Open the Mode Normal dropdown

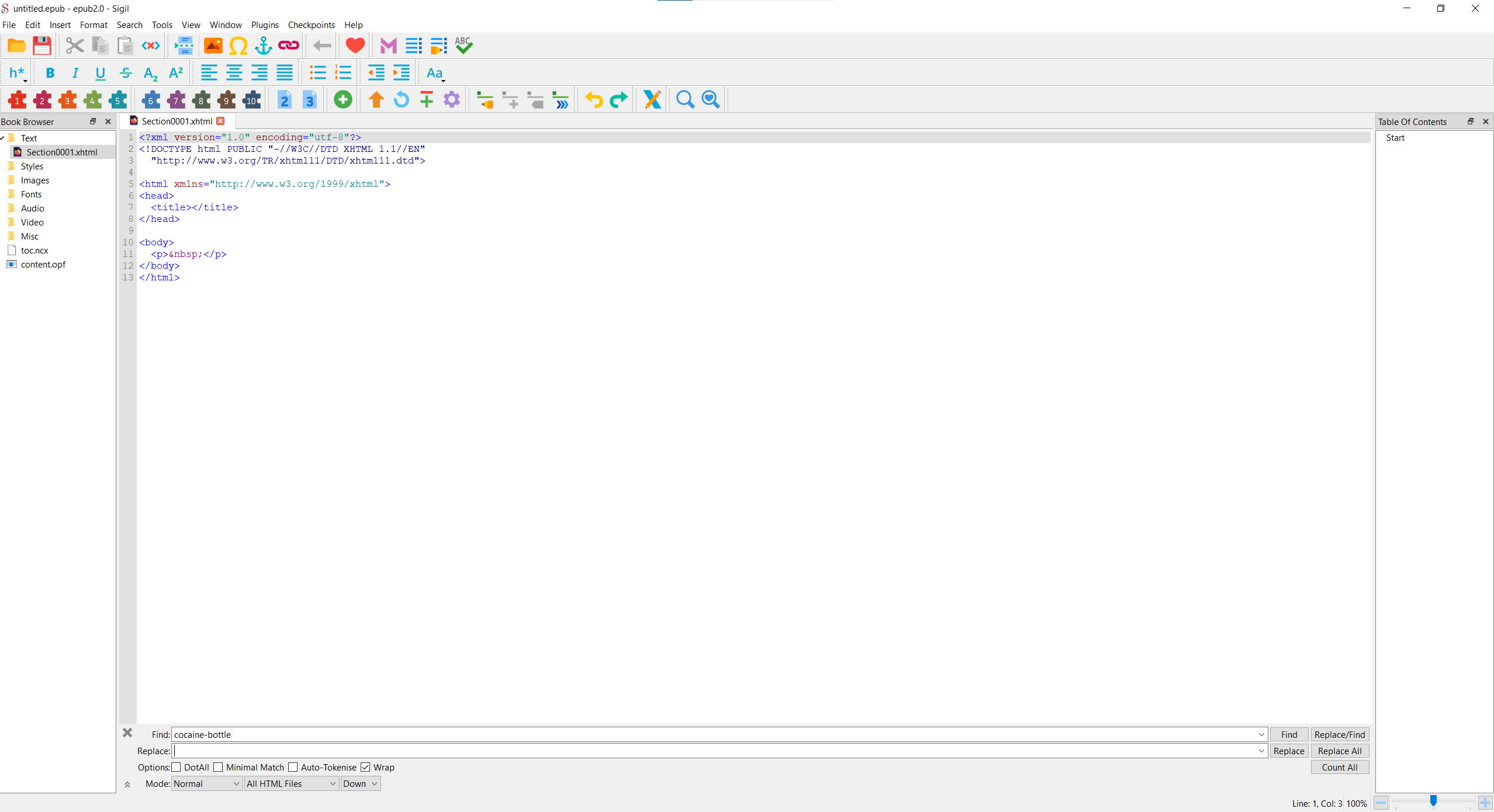pyautogui.click(x=206, y=783)
